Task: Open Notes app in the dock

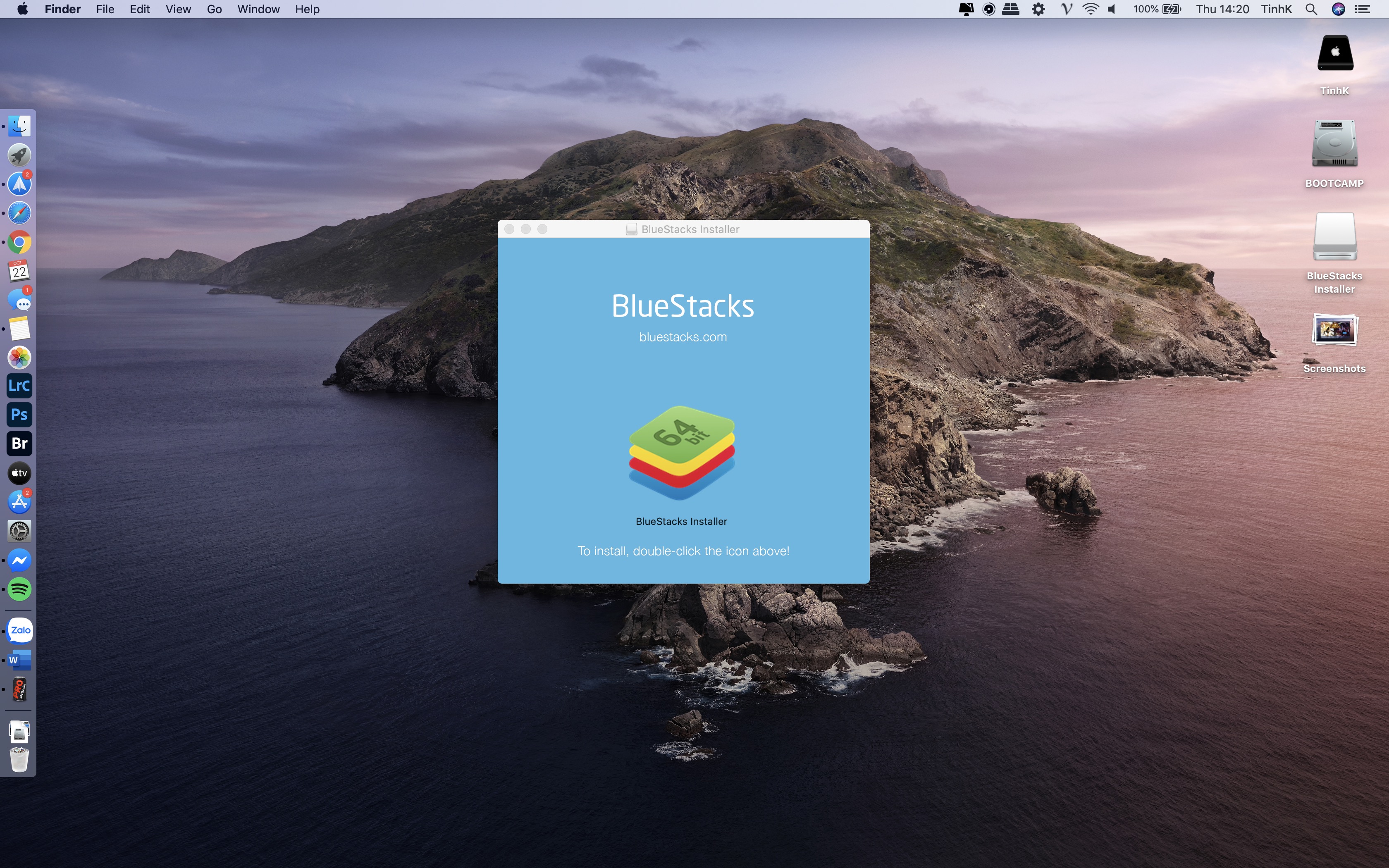Action: 19,328
